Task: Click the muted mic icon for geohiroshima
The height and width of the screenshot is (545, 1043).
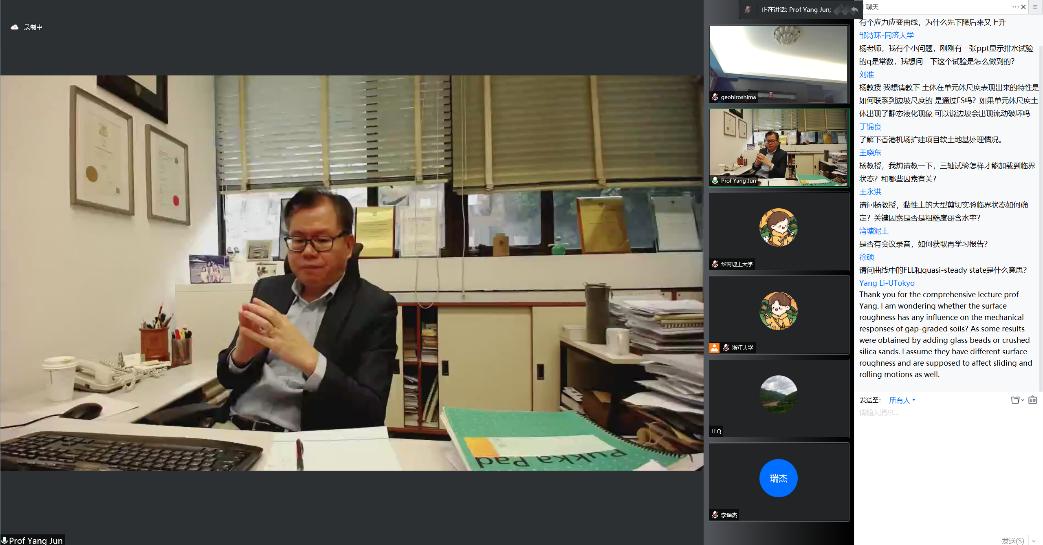Action: pos(715,97)
